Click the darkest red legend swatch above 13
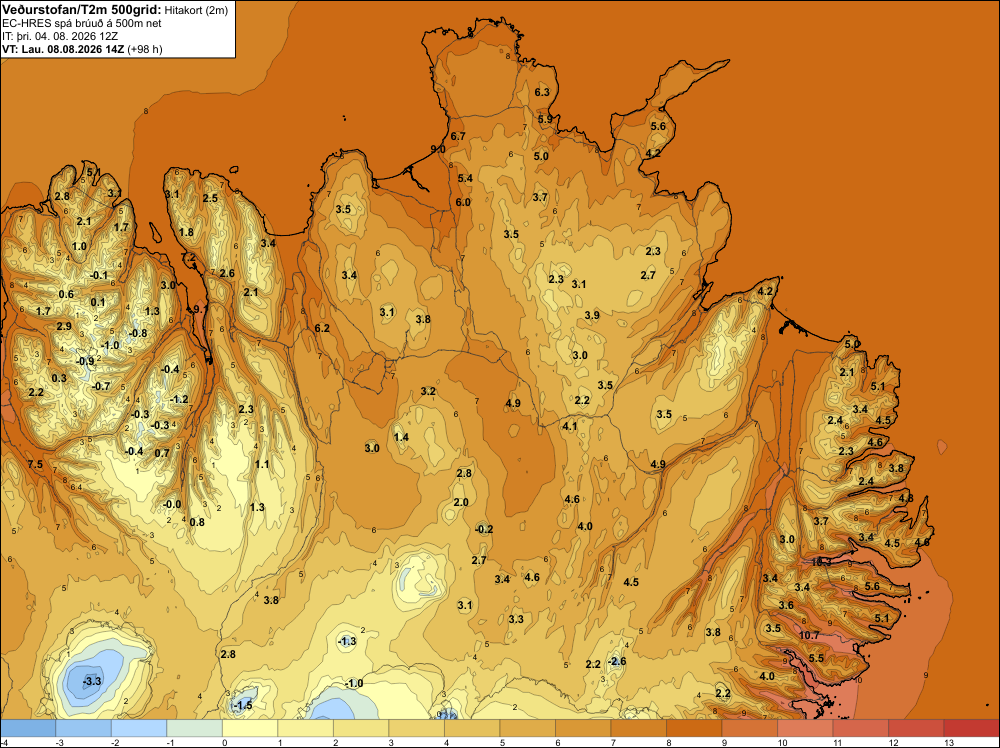 tap(971, 728)
